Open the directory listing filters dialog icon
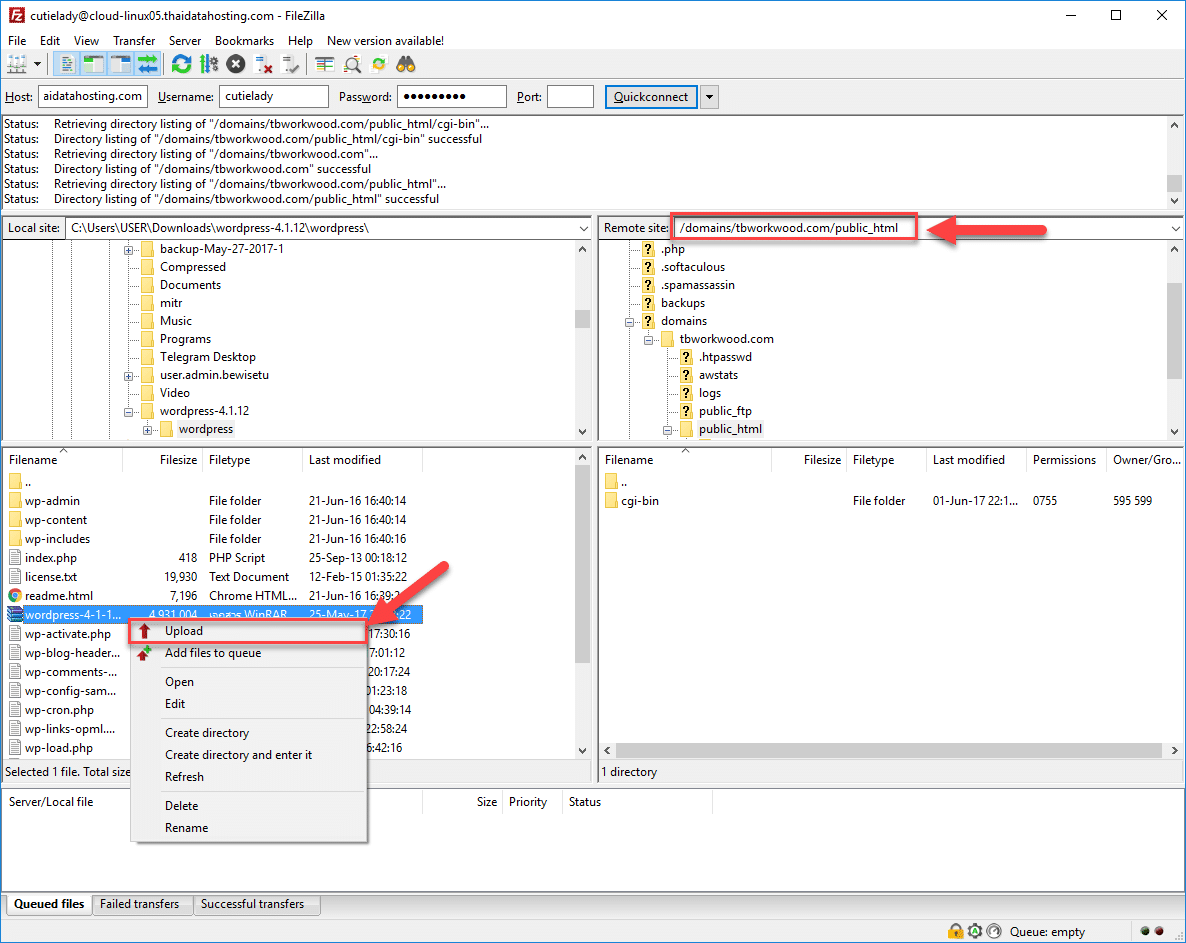 click(x=324, y=64)
